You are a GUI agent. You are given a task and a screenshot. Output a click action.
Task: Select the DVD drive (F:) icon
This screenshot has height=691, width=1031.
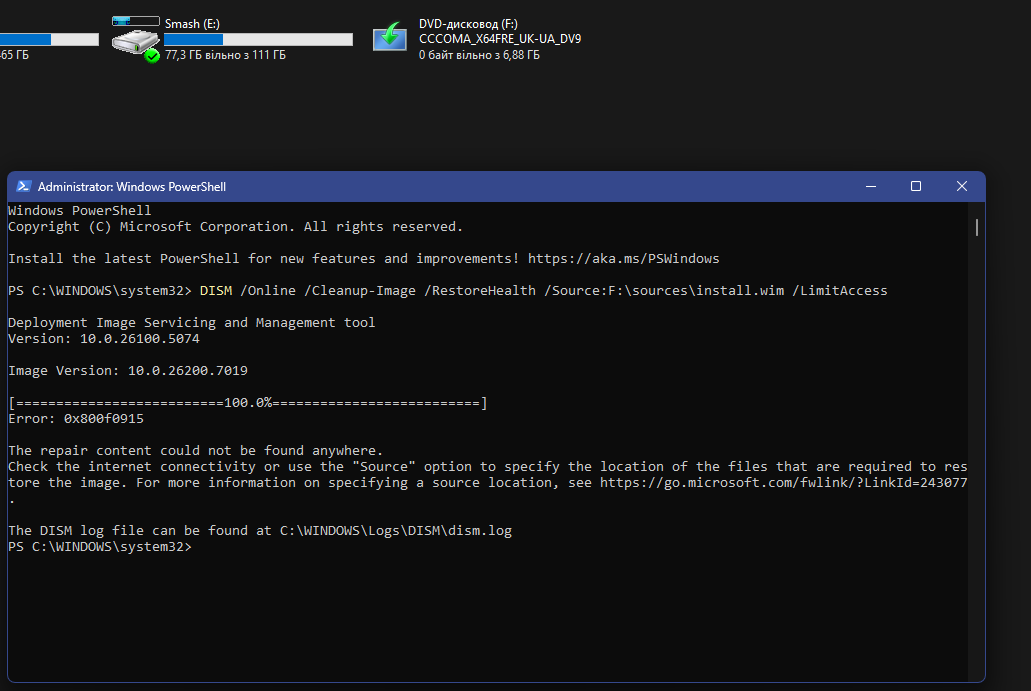390,36
